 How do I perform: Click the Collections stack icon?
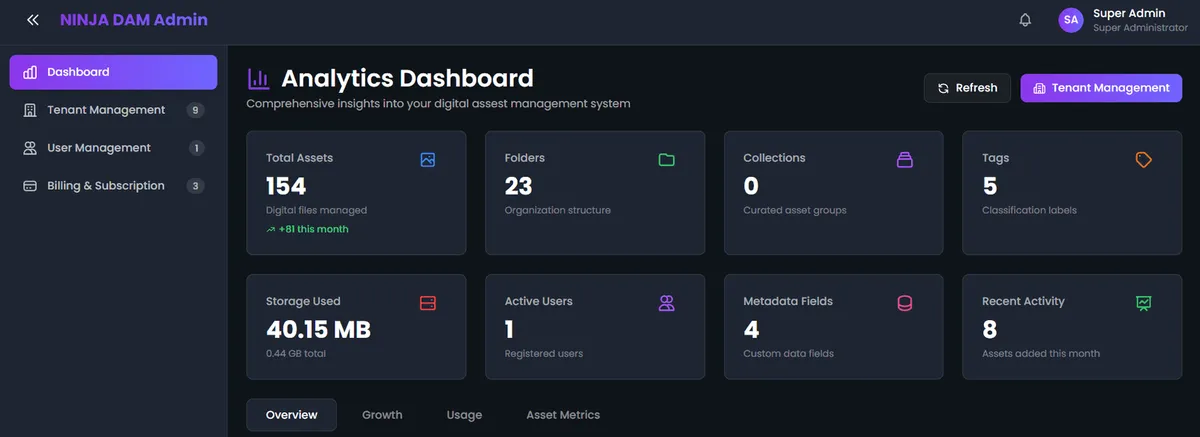click(905, 159)
